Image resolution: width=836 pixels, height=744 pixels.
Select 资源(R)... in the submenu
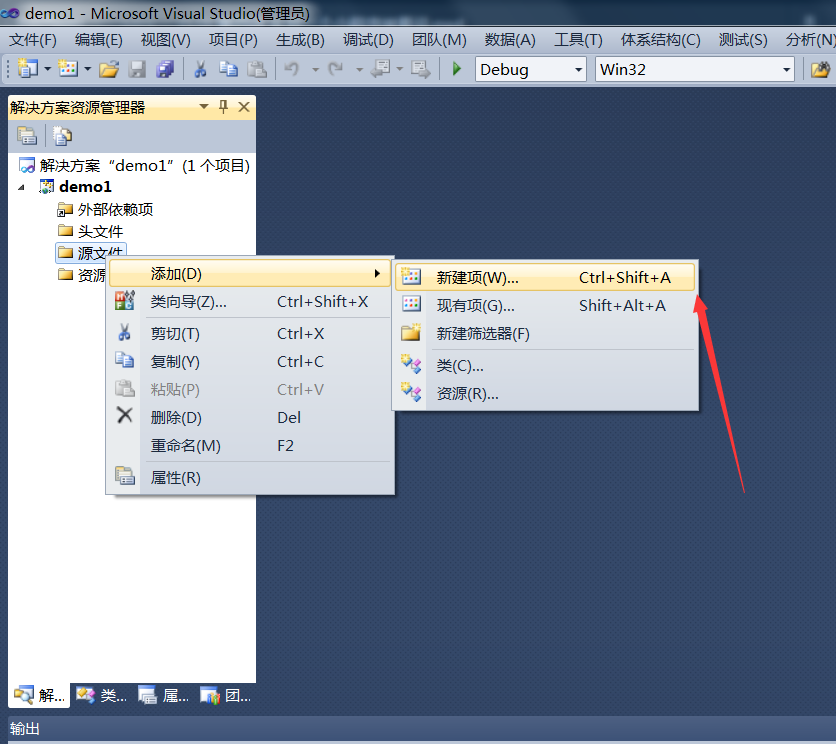545,394
